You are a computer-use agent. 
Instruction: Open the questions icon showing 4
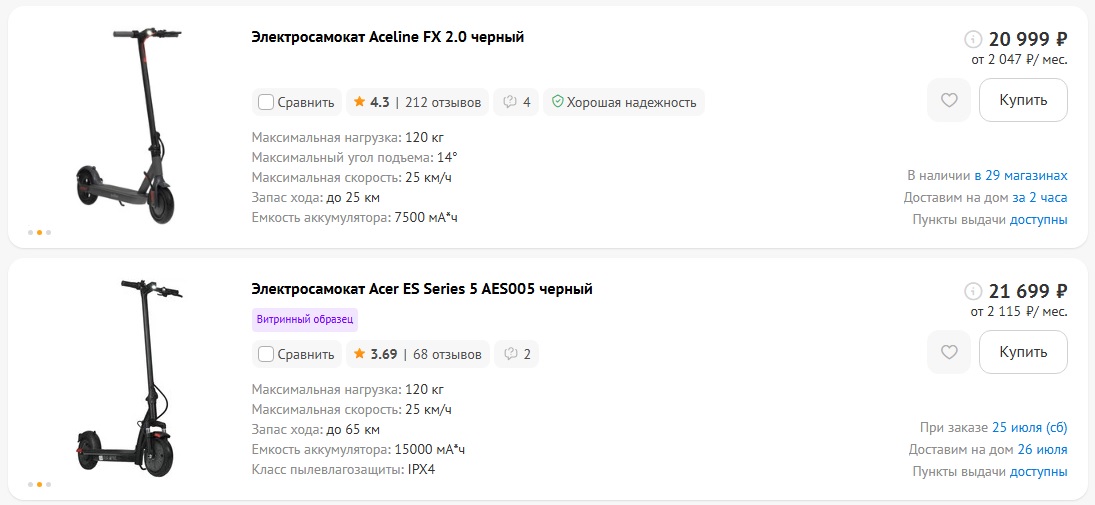[516, 102]
